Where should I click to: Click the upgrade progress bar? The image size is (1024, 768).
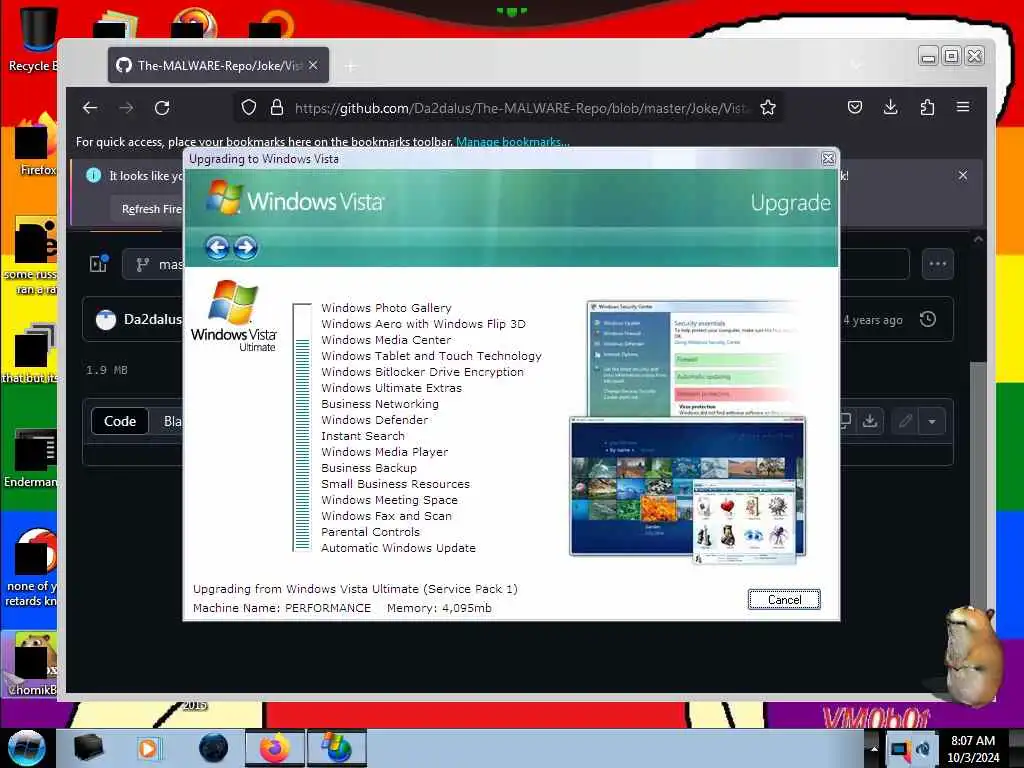(x=302, y=427)
